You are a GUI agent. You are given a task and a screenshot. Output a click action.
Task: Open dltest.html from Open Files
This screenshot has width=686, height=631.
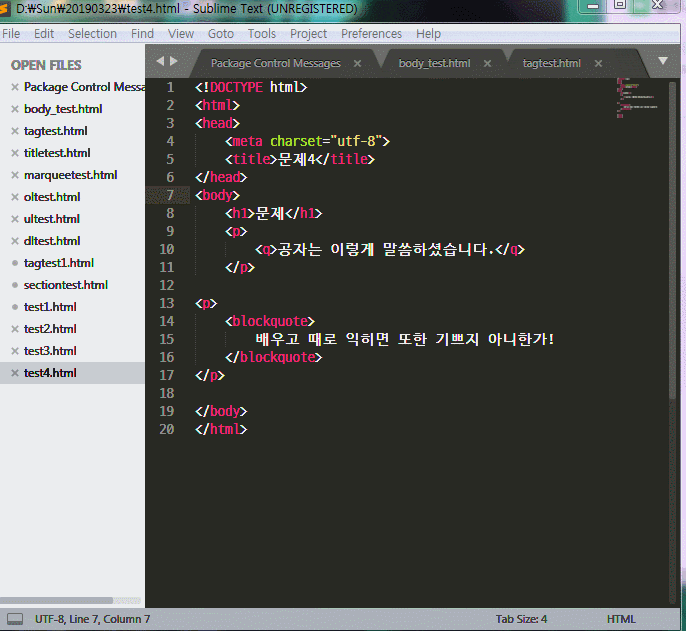[52, 241]
